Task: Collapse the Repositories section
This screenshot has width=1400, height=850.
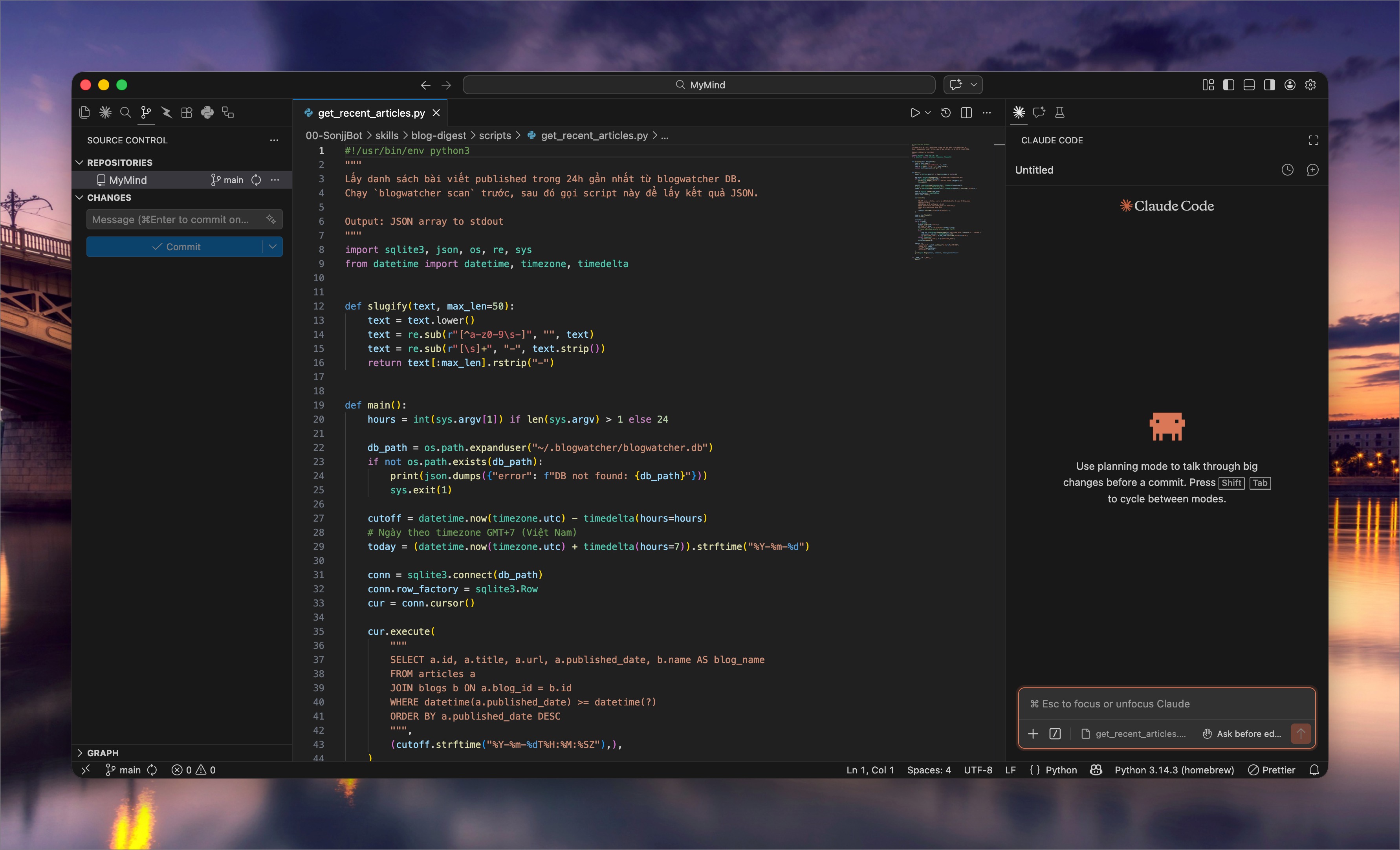Action: coord(79,162)
